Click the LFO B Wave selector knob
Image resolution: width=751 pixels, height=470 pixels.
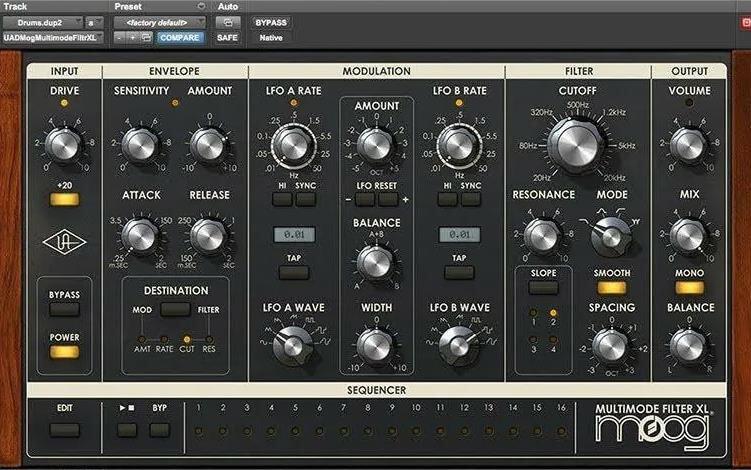(x=458, y=345)
